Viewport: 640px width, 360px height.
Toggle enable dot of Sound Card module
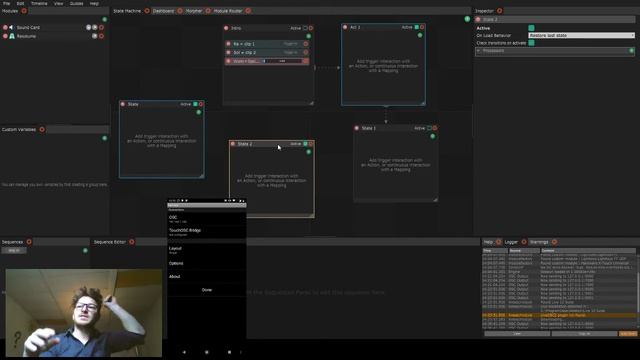[x=5, y=27]
